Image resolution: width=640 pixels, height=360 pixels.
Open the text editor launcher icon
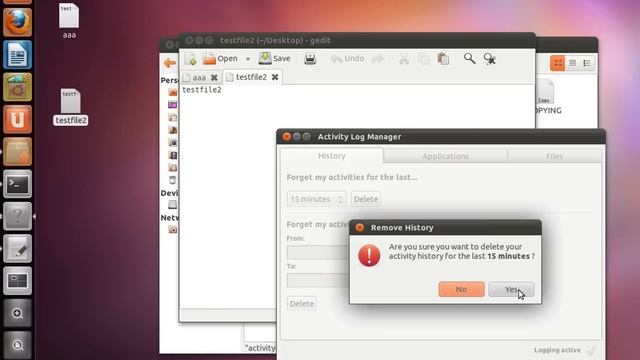pyautogui.click(x=17, y=249)
